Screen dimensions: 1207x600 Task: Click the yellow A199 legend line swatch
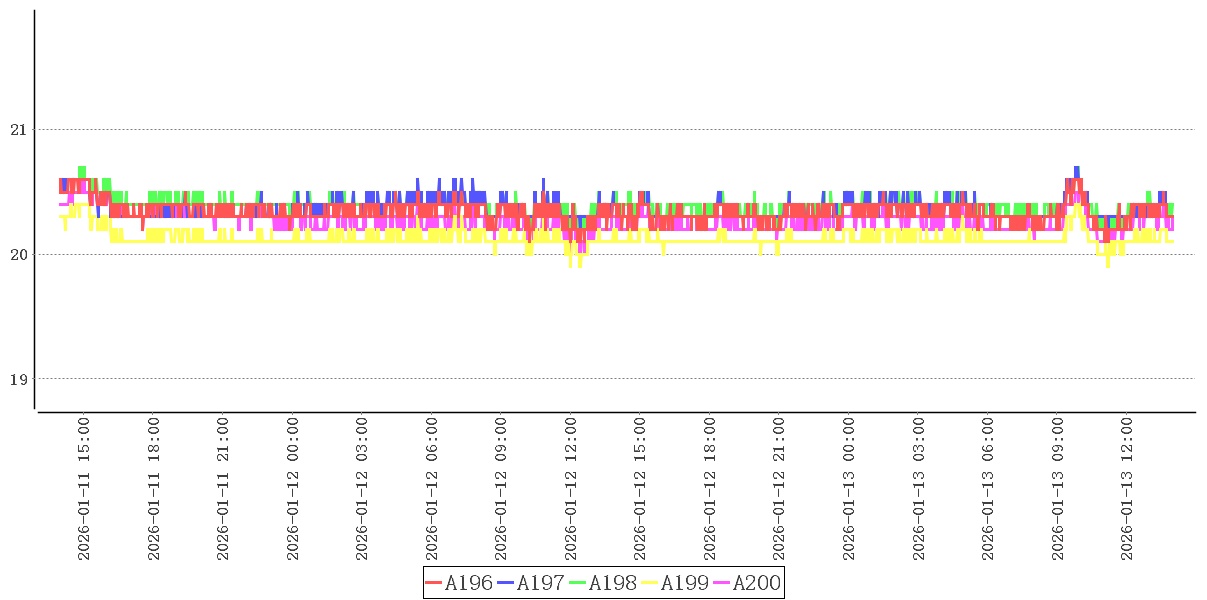point(649,583)
